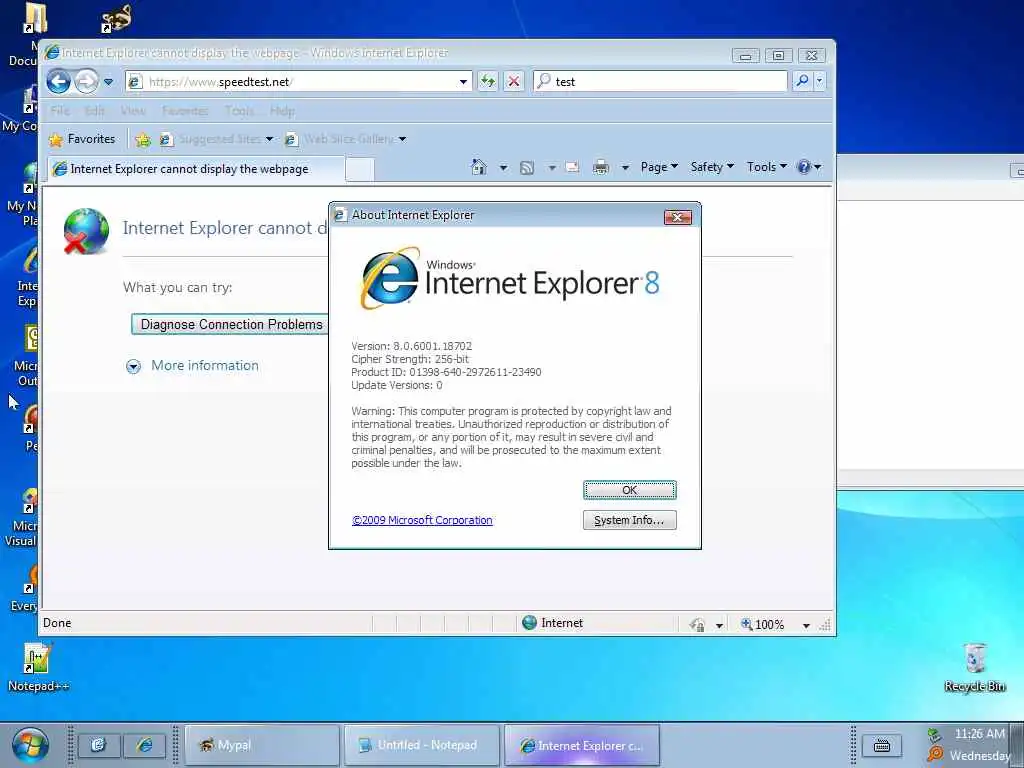
Task: Click the search box containing 'test'
Action: (660, 82)
